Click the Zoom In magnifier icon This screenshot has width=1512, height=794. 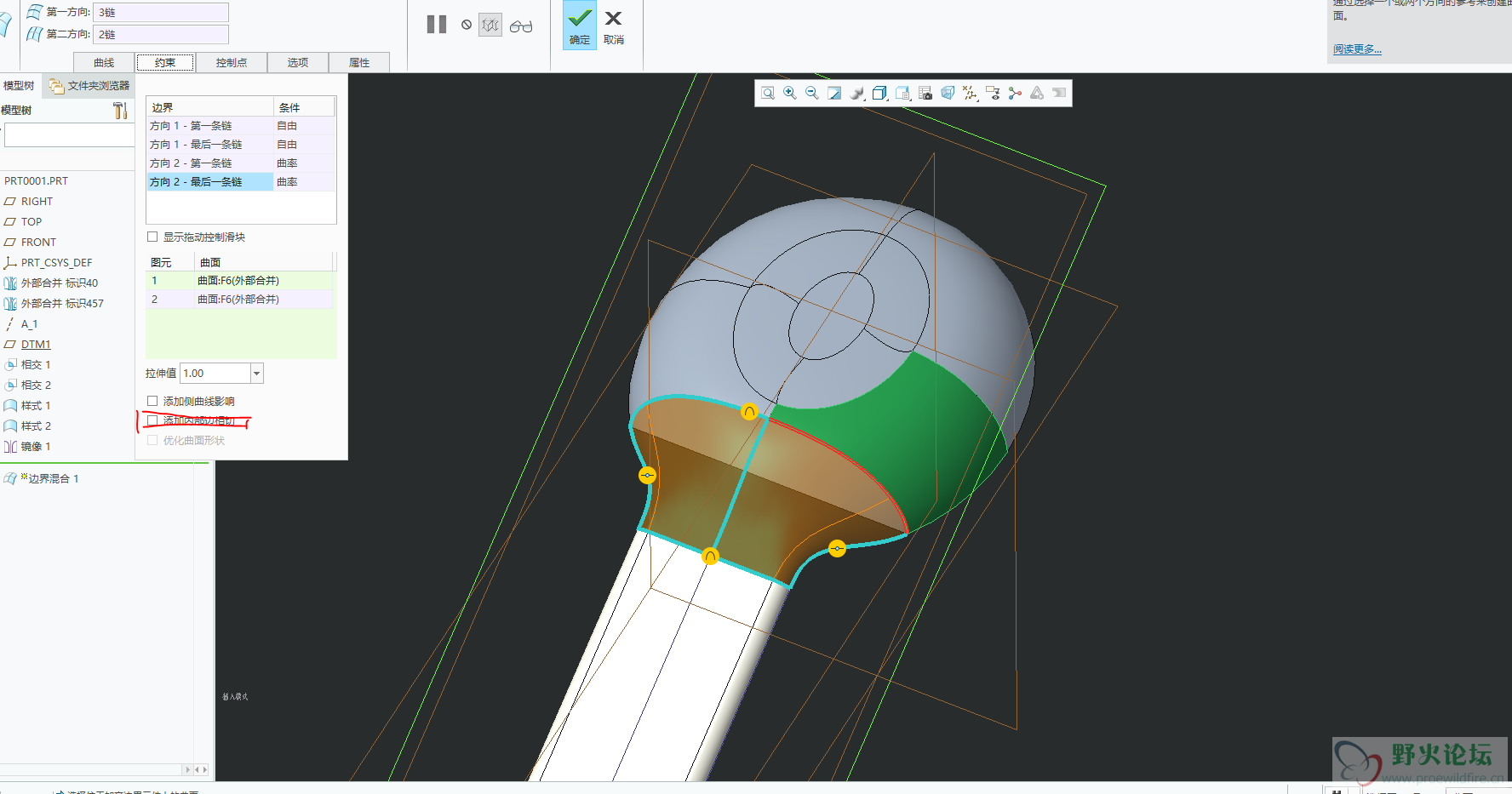click(790, 93)
